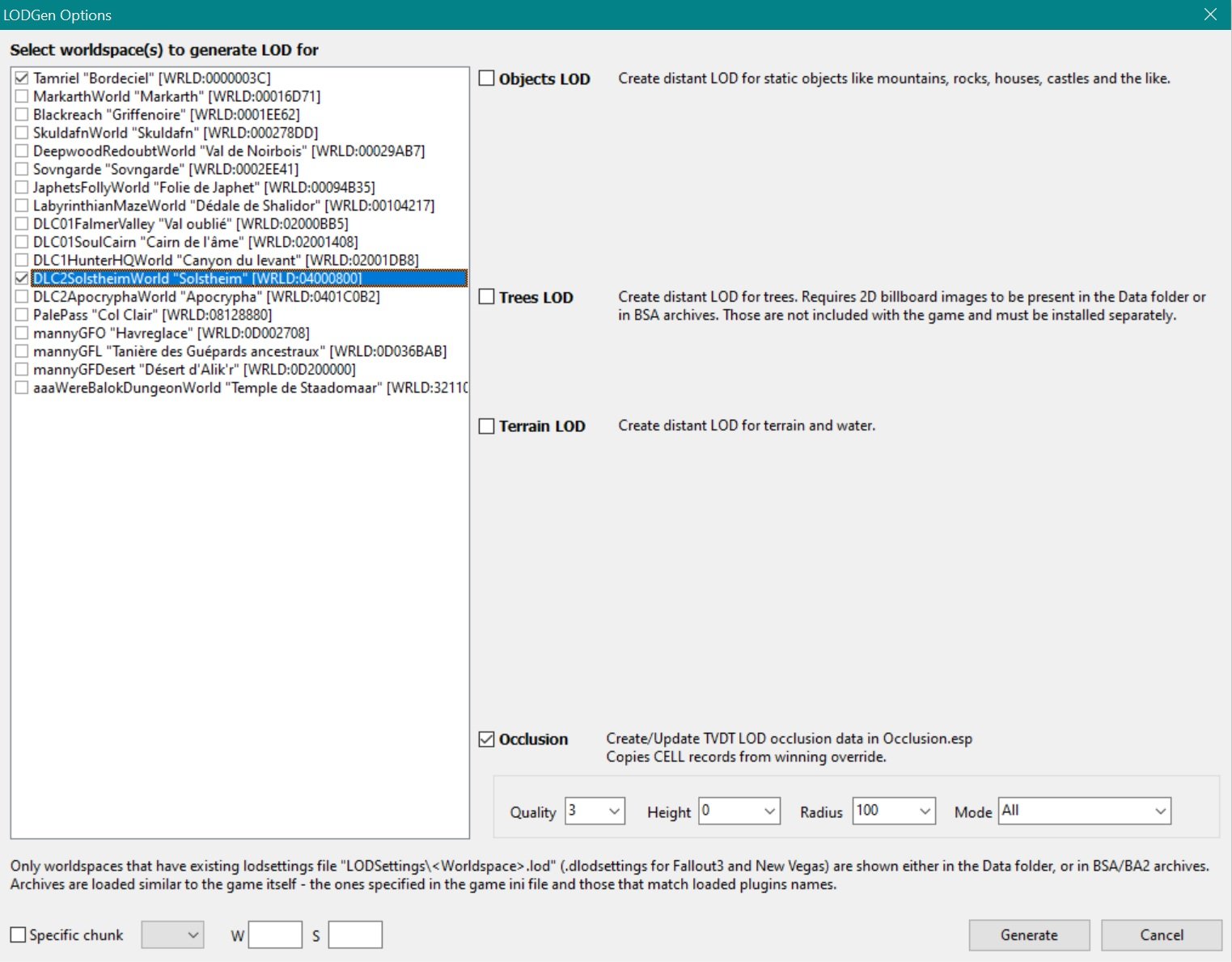
Task: Click the W coordinate input field
Action: (x=275, y=934)
